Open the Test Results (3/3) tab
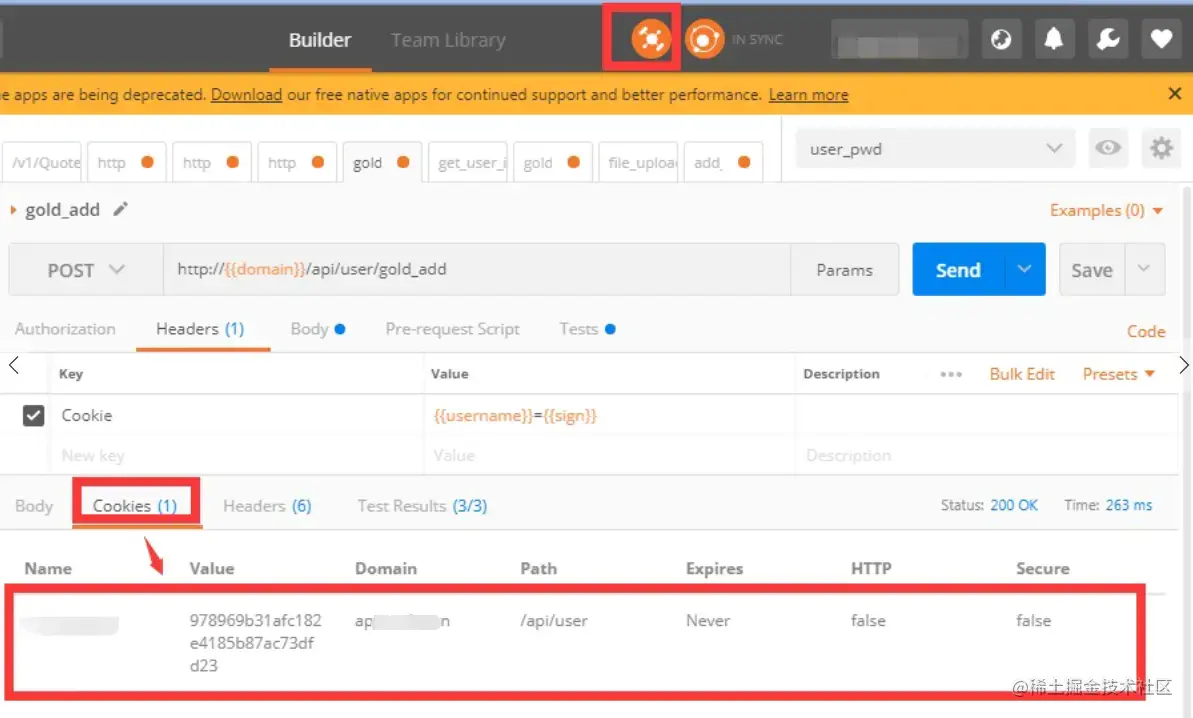The width and height of the screenshot is (1193, 718). (422, 506)
